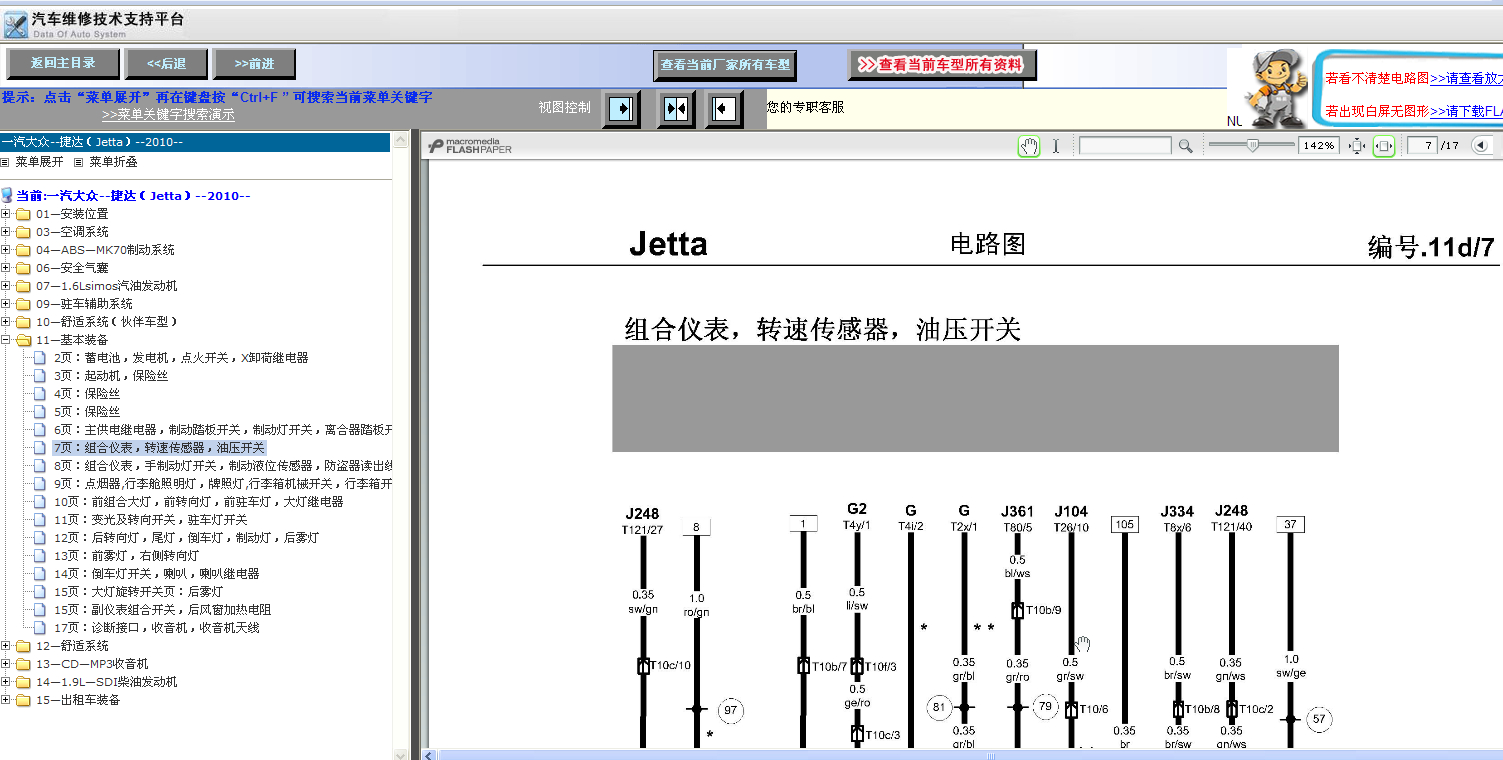This screenshot has height=760, width=1503.
Task: Open 6页:主供电继电器 tree item
Action: point(222,430)
